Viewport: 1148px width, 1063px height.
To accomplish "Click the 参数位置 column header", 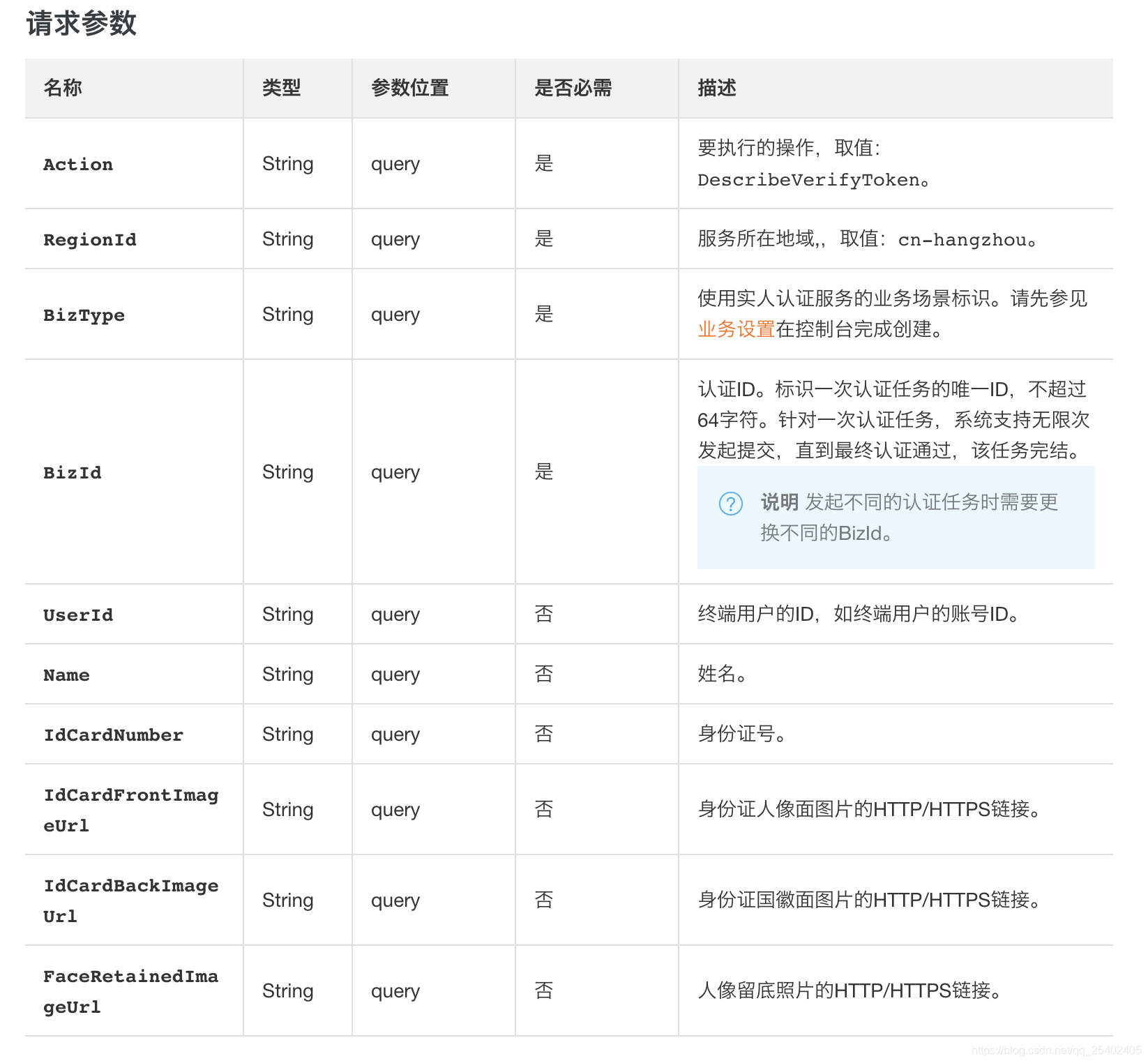I will point(410,88).
